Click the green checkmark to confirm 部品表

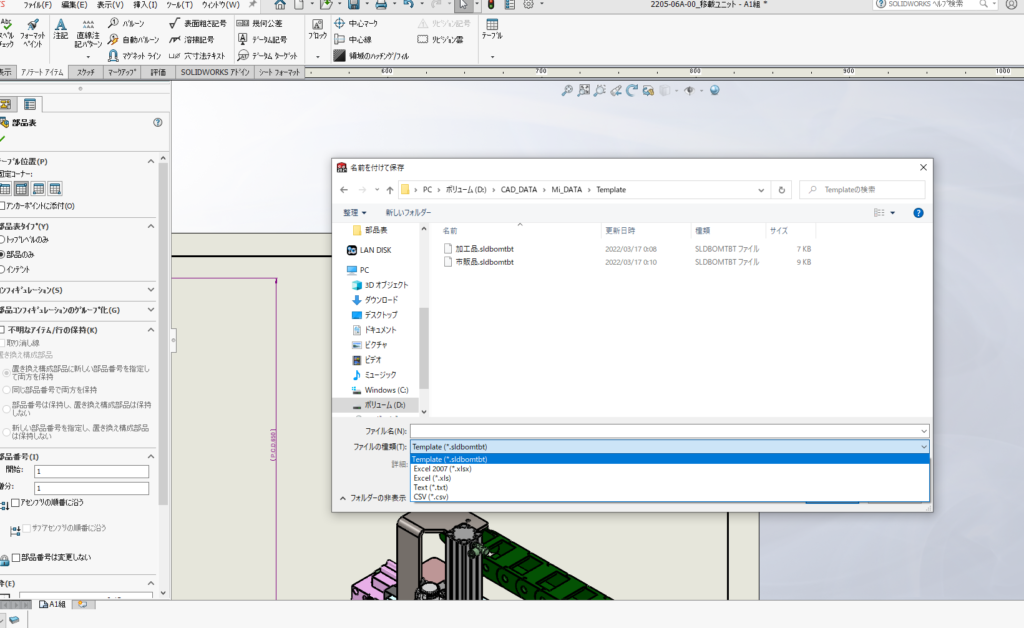[3, 139]
